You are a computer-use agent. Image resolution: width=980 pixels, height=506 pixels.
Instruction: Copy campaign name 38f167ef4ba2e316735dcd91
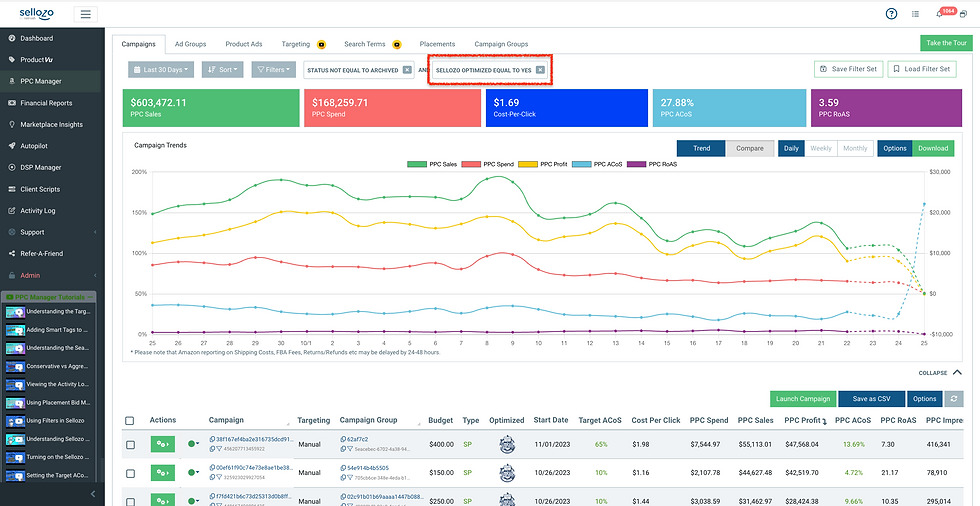pyautogui.click(x=212, y=439)
